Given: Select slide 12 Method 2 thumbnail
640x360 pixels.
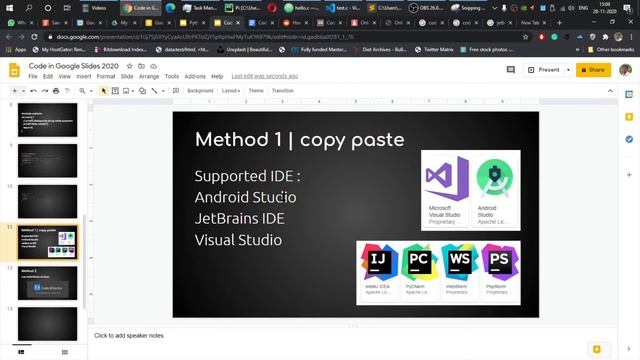Looking at the screenshot, I should click(x=47, y=283).
